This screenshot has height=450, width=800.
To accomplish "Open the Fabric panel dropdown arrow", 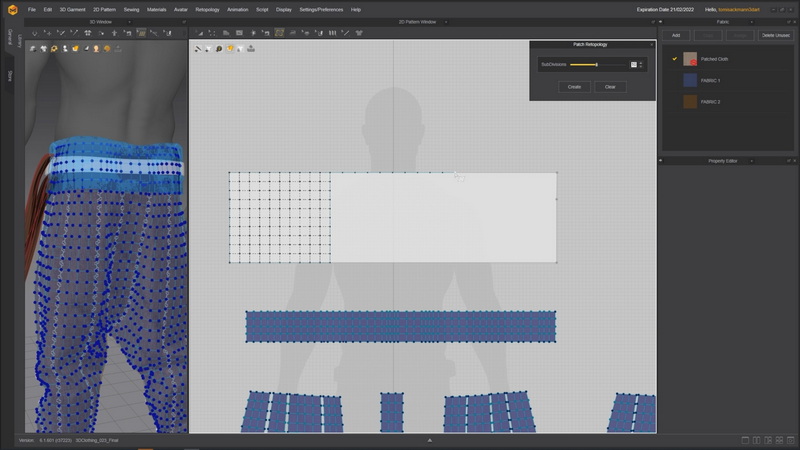I will (x=751, y=22).
